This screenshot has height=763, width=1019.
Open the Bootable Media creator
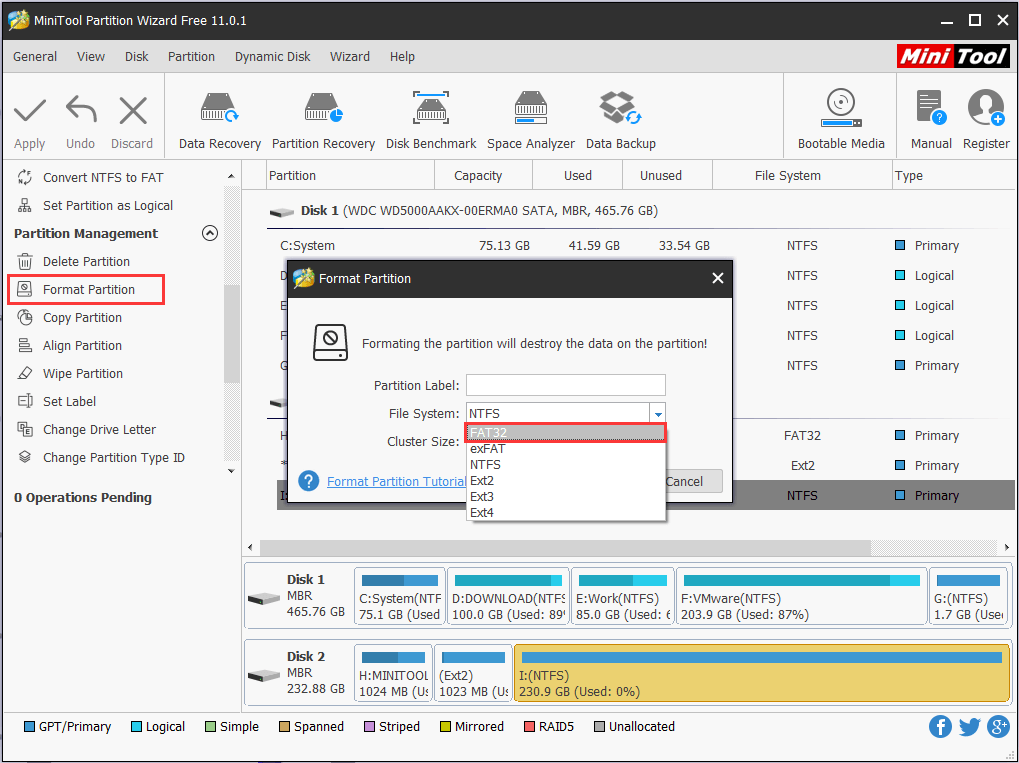pos(840,116)
